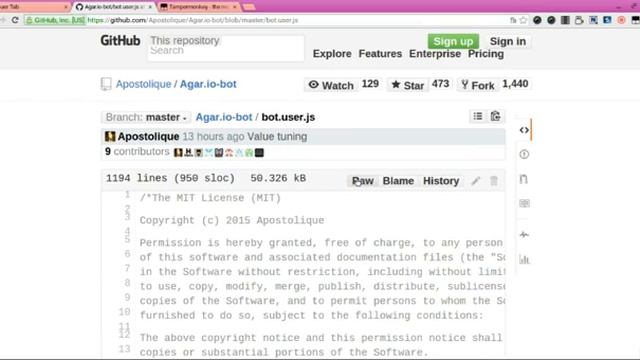
Task: Open the file History
Action: [x=441, y=181]
